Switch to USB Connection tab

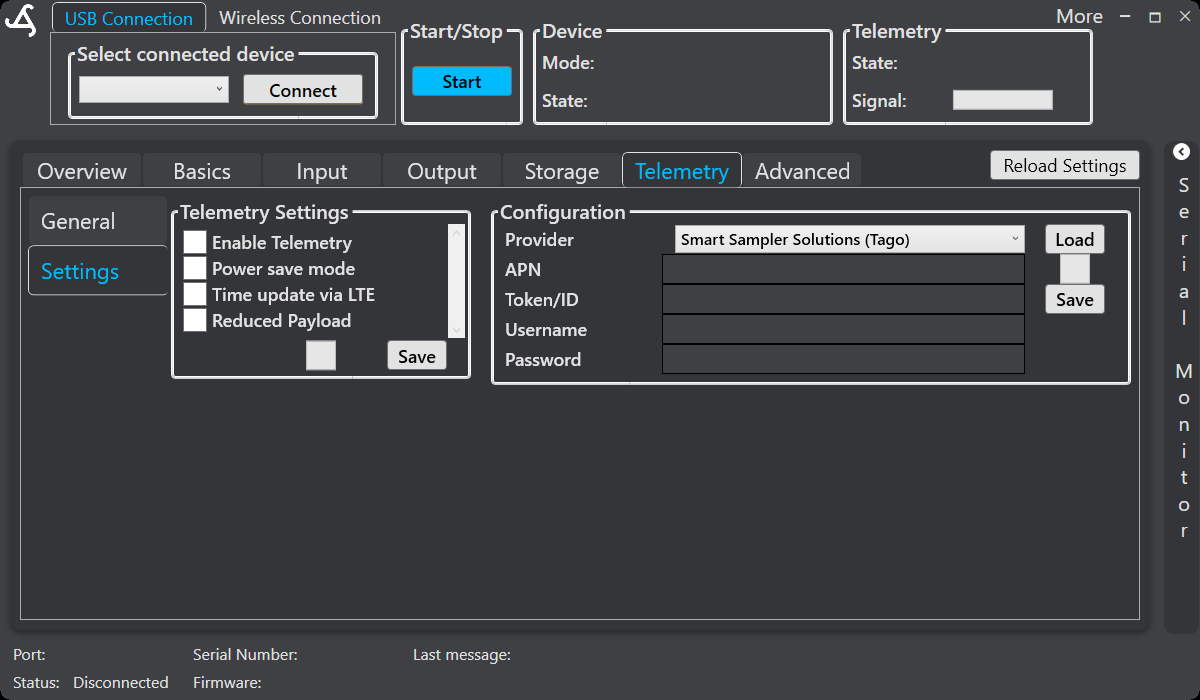(x=129, y=18)
